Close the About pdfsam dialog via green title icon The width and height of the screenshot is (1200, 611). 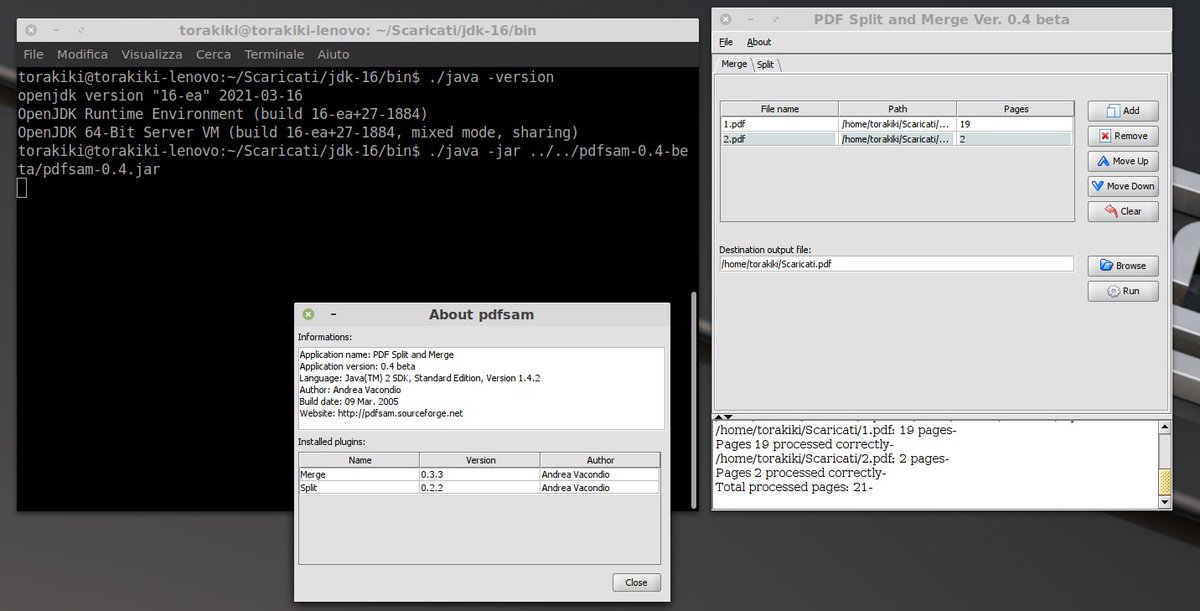(x=309, y=314)
